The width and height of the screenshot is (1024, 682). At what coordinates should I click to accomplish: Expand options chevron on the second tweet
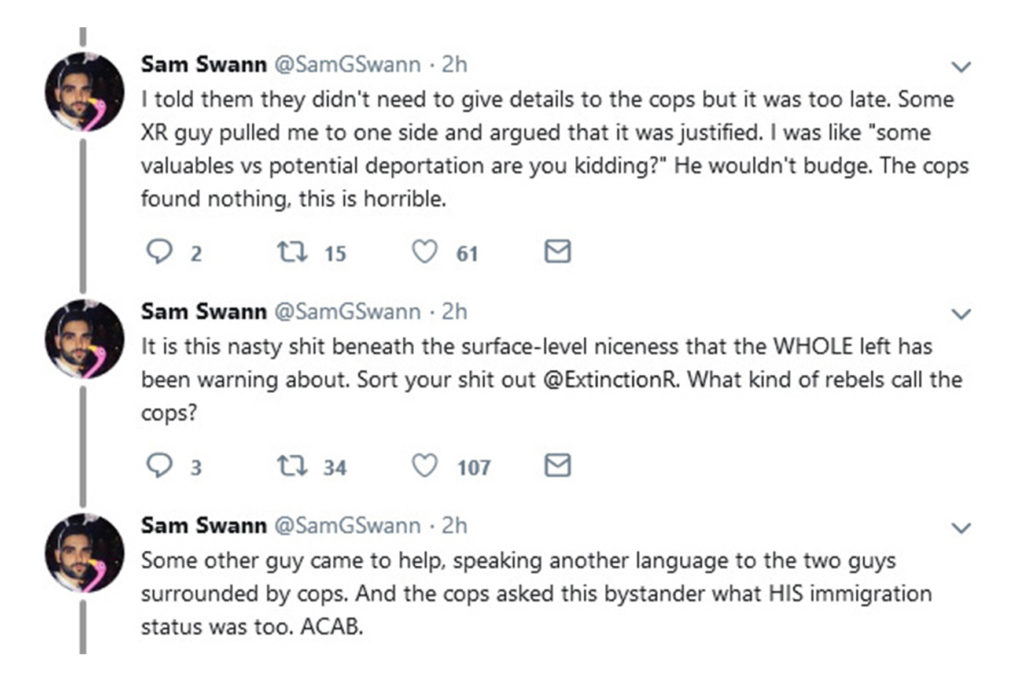[961, 314]
